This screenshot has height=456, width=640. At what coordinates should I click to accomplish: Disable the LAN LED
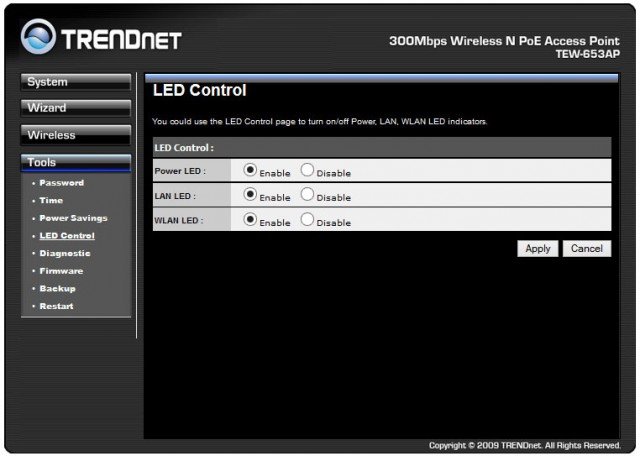pos(307,195)
